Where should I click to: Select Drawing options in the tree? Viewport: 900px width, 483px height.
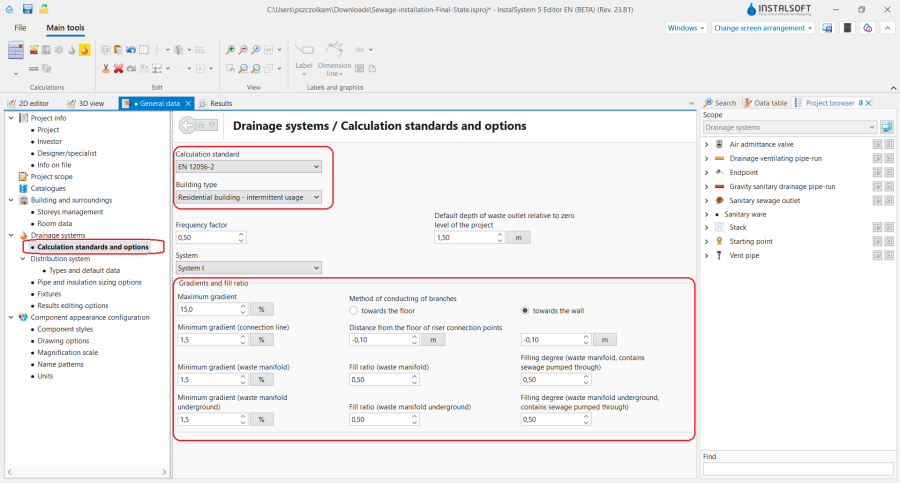pyautogui.click(x=63, y=341)
